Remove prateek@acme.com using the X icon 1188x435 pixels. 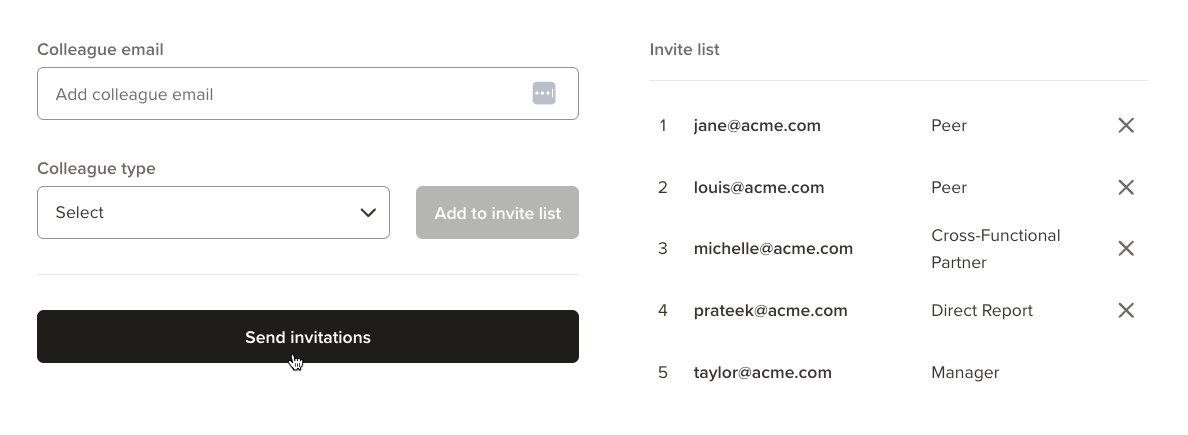click(x=1126, y=311)
